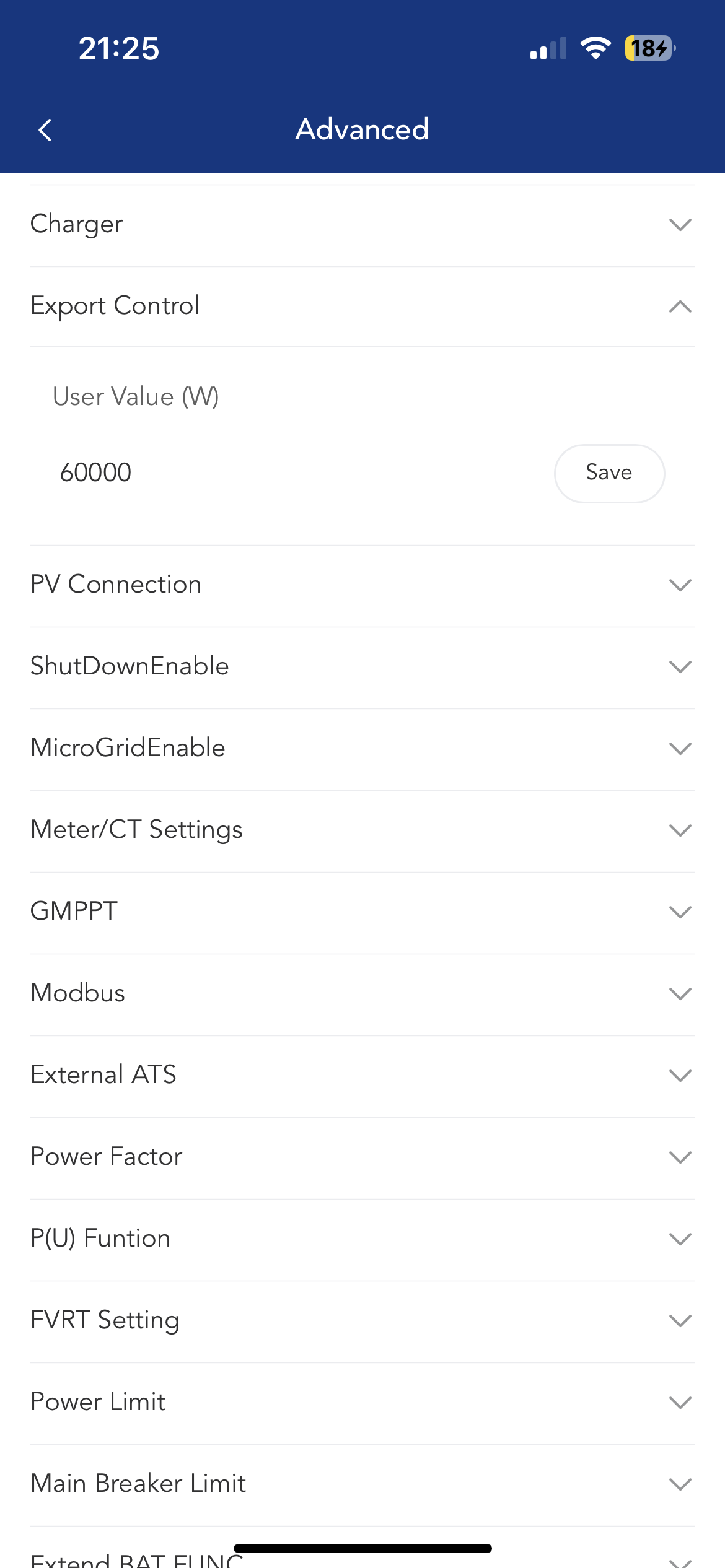725x1568 pixels.
Task: Expand the External ATS section
Action: (x=680, y=1076)
